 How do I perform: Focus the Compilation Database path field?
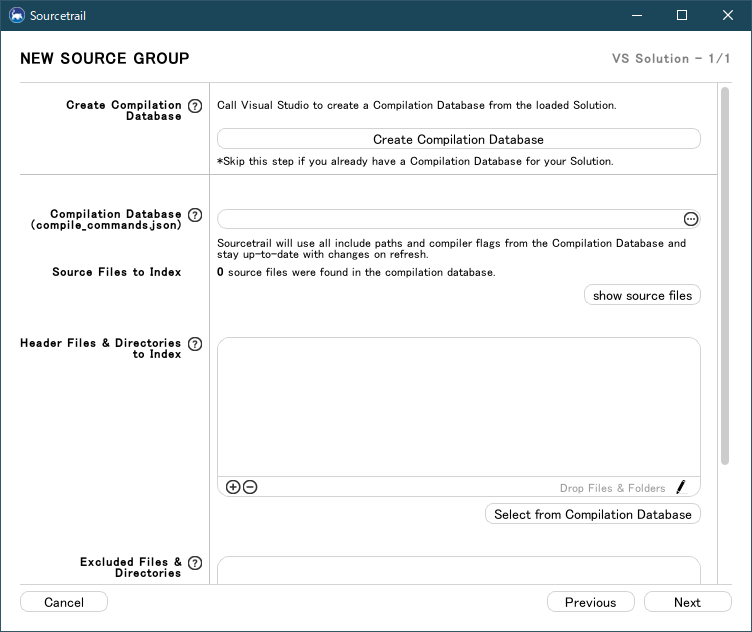pos(448,219)
